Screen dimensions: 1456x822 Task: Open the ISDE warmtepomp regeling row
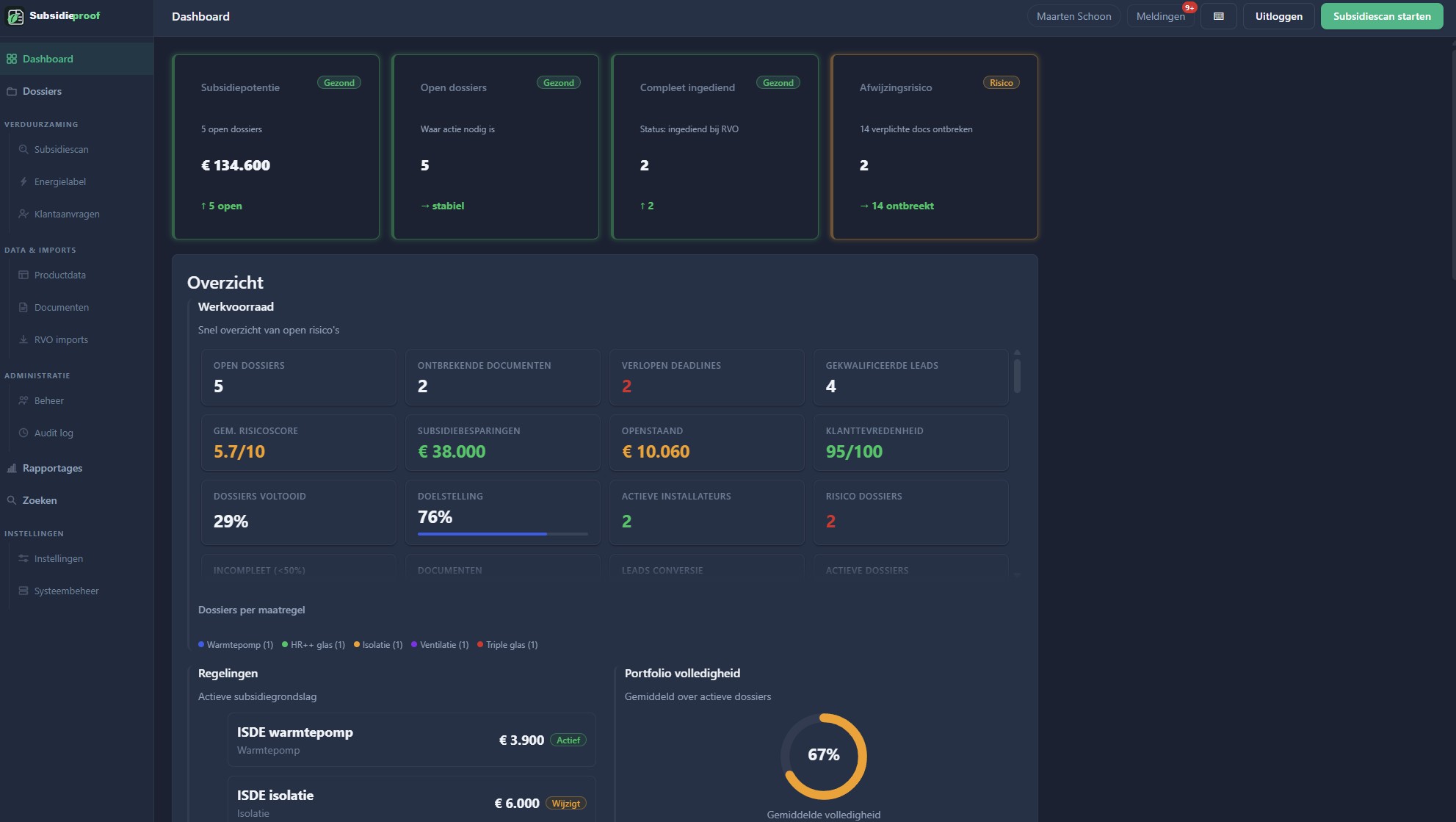[411, 740]
